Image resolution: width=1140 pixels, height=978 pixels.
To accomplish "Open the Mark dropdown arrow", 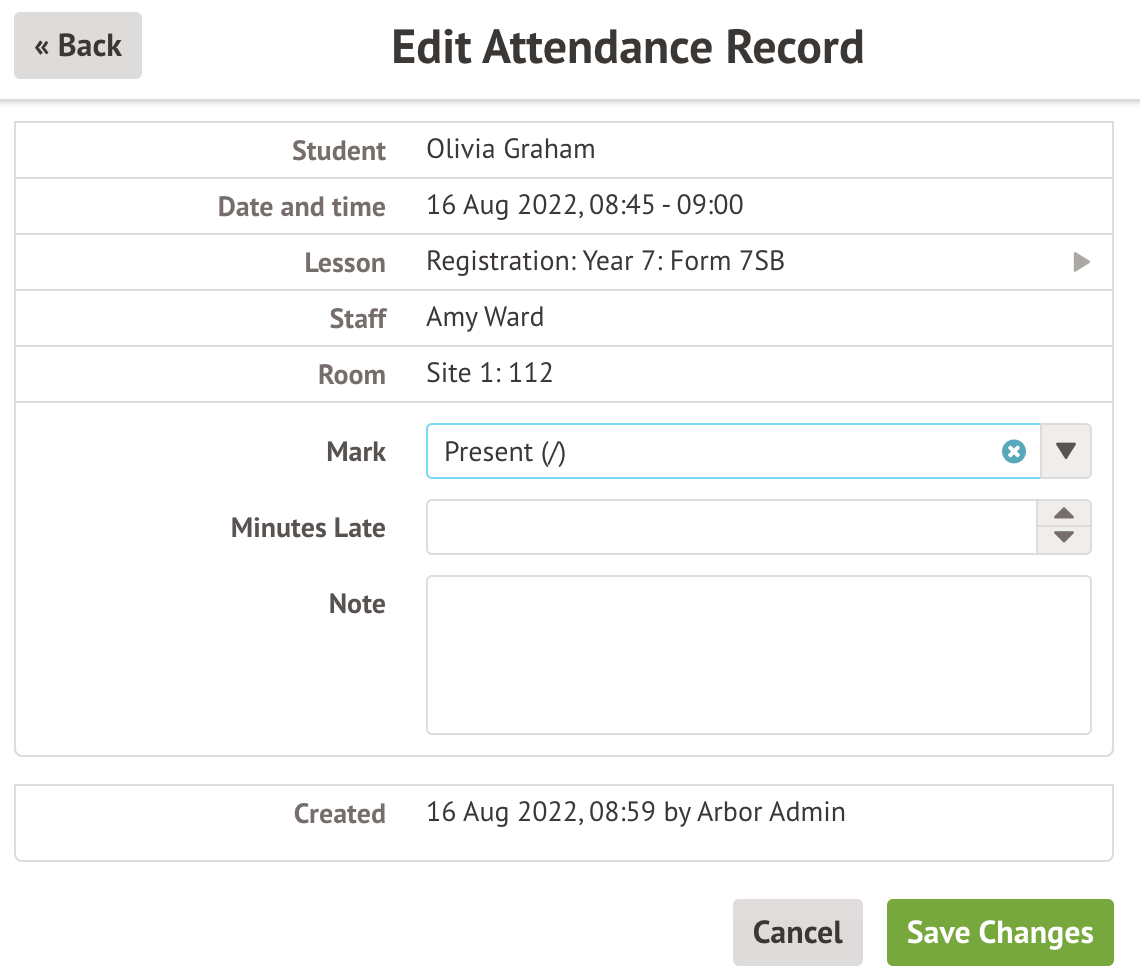I will click(1066, 452).
